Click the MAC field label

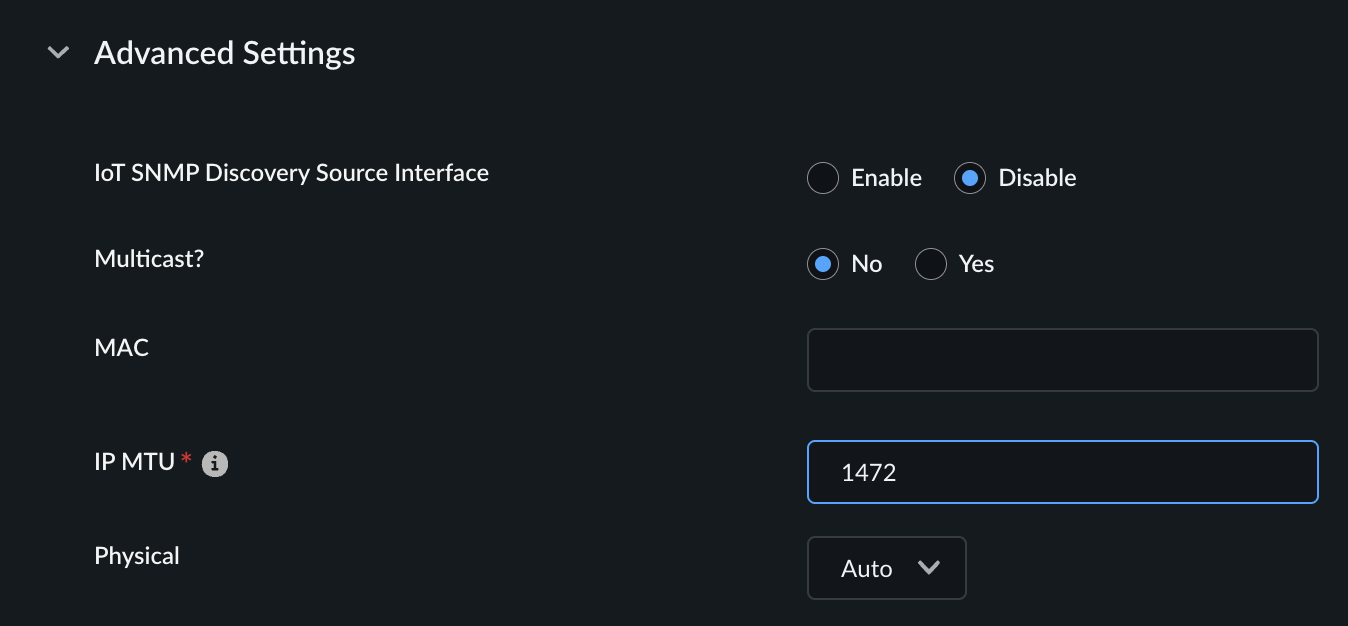click(x=121, y=348)
